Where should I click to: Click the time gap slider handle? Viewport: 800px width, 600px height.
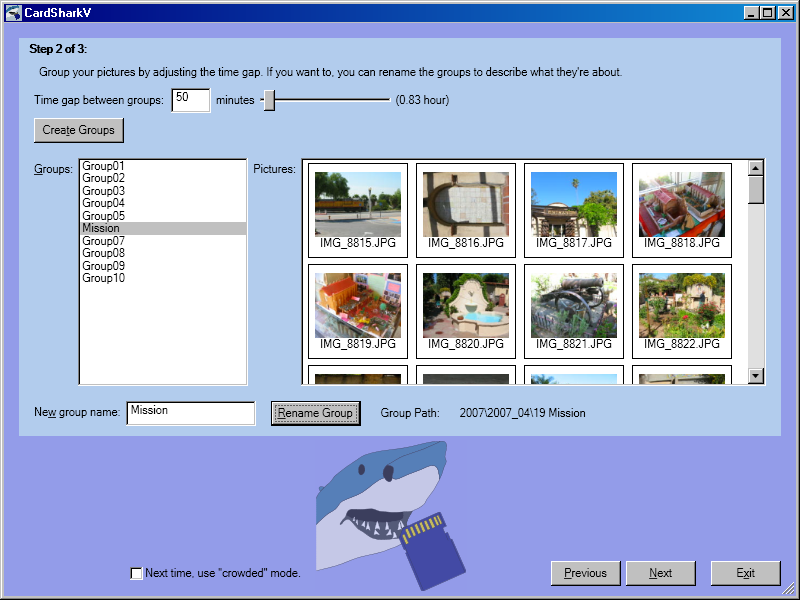click(x=269, y=100)
